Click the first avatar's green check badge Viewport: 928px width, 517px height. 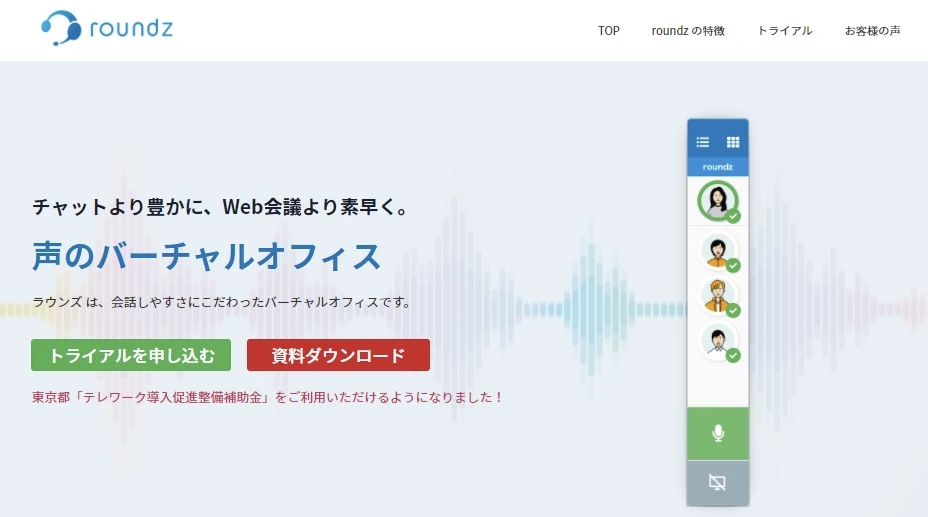(733, 216)
